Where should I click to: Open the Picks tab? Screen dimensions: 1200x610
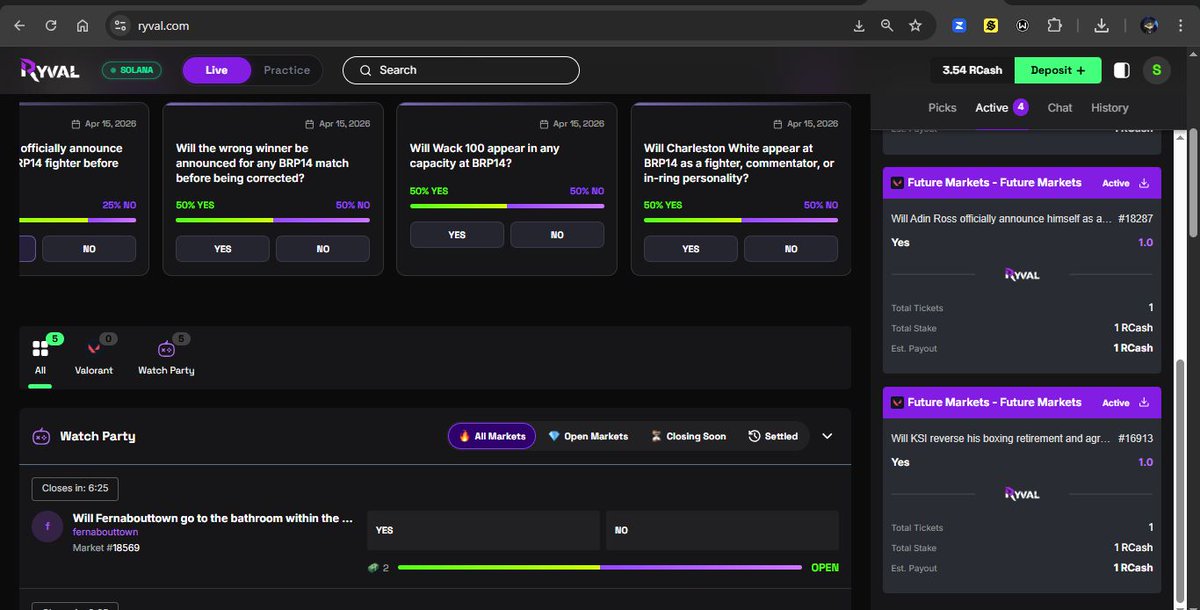coord(942,108)
